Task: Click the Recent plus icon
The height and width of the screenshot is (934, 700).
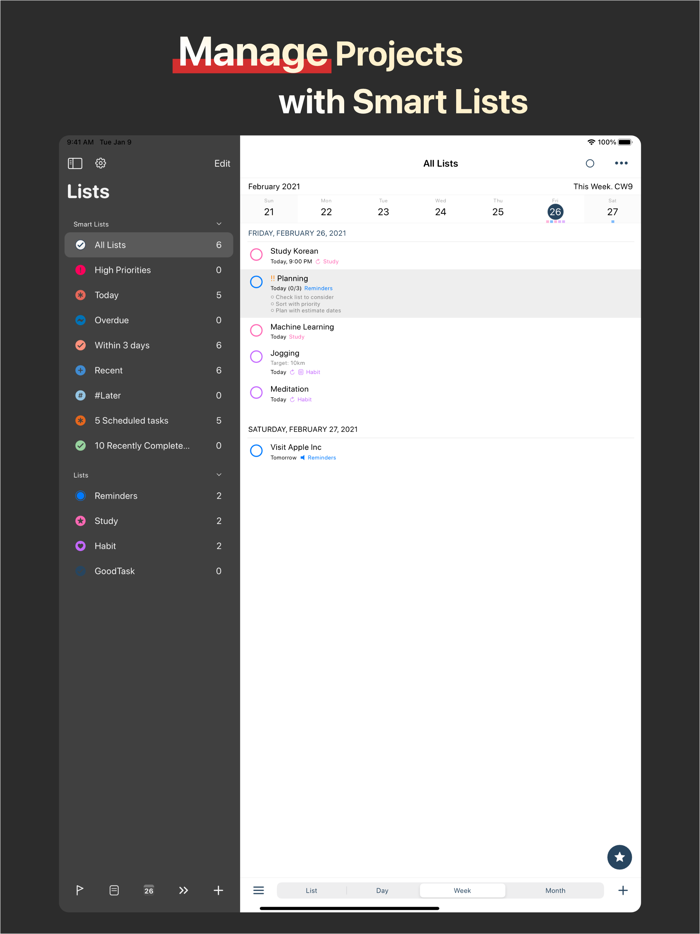Action: point(80,370)
